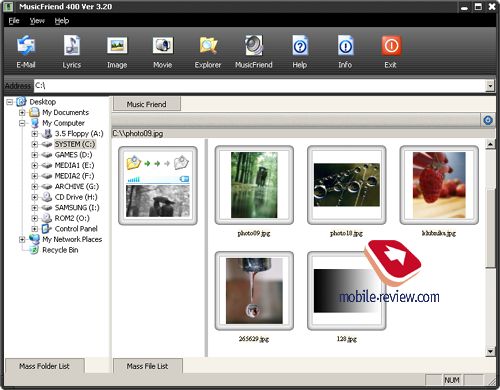500x390 pixels.
Task: Click the MusicFriend title bar app icon
Action: 8,7
